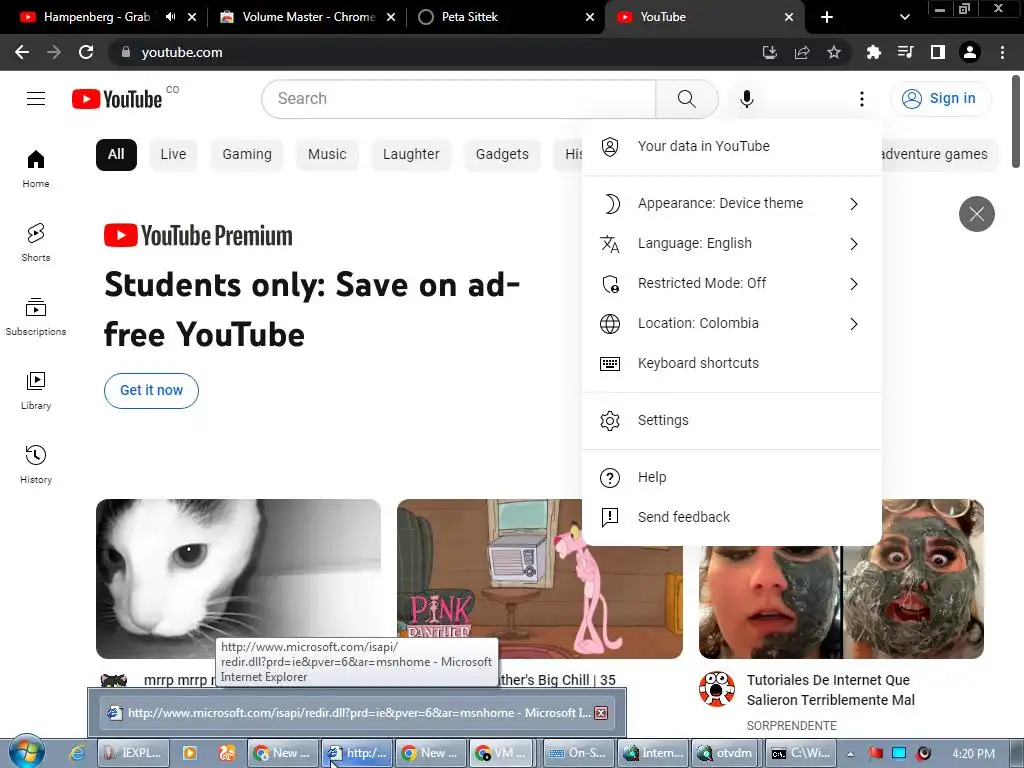The image size is (1024, 768).
Task: Dismiss the YouTube Premium promo banner
Action: [x=976, y=214]
